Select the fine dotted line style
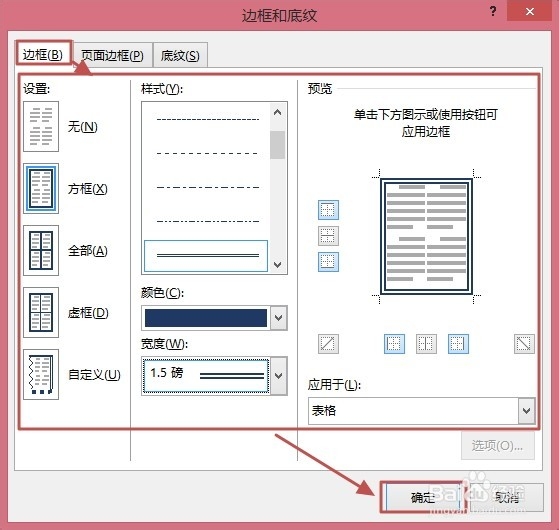 [x=208, y=119]
